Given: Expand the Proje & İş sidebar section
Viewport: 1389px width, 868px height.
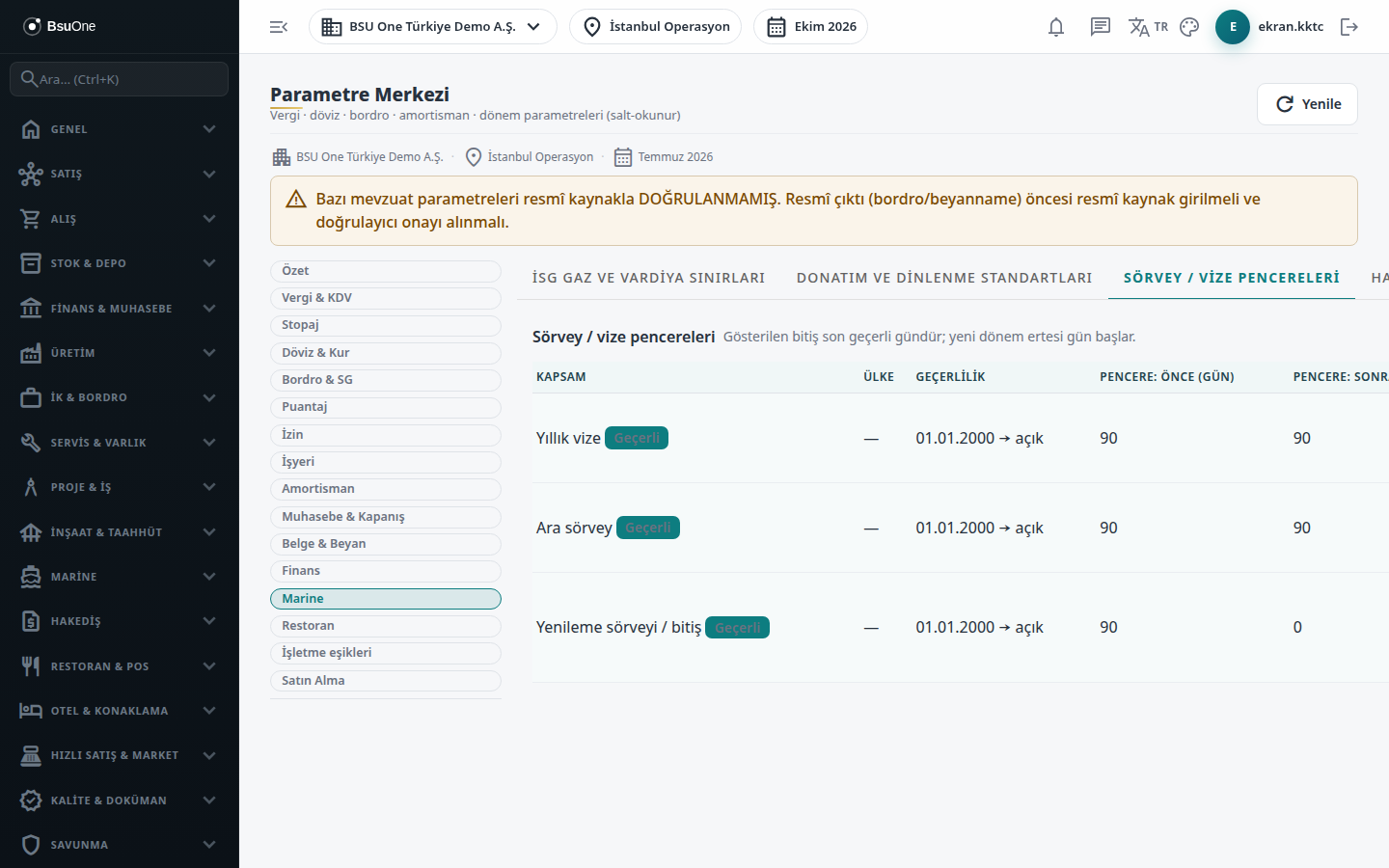Looking at the screenshot, I should [120, 487].
